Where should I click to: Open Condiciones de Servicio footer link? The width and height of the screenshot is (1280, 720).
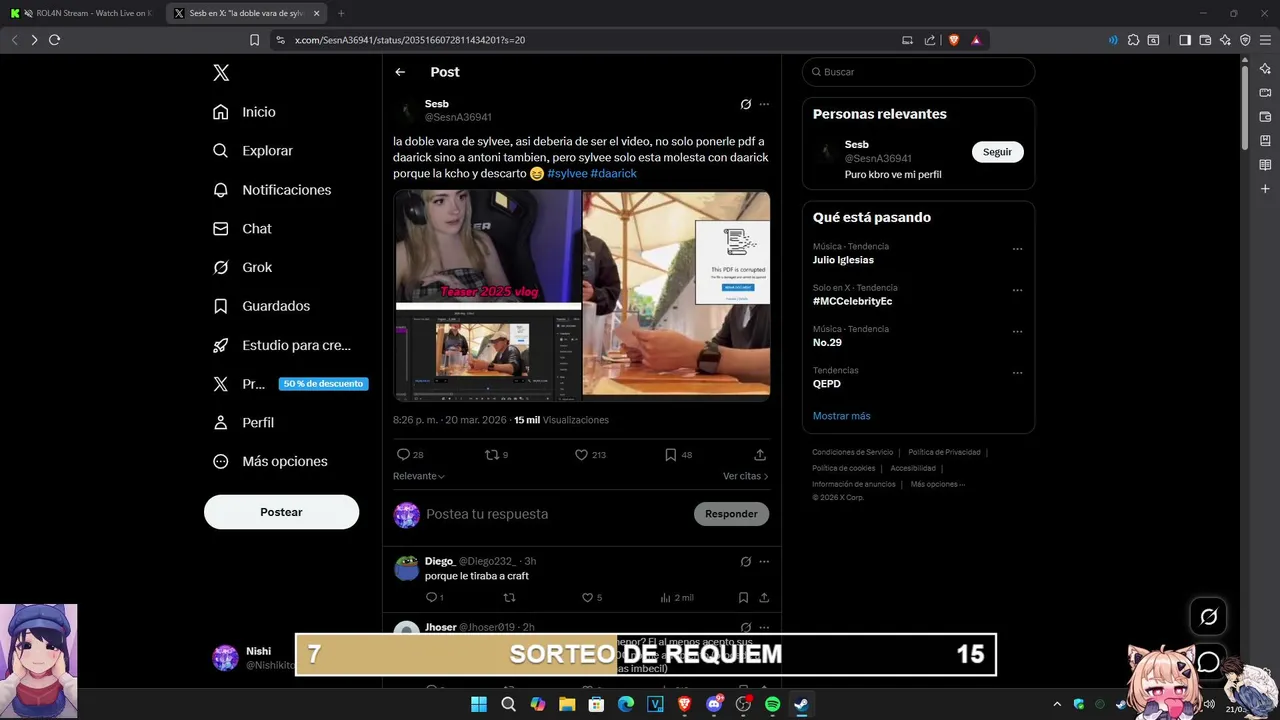coord(852,452)
